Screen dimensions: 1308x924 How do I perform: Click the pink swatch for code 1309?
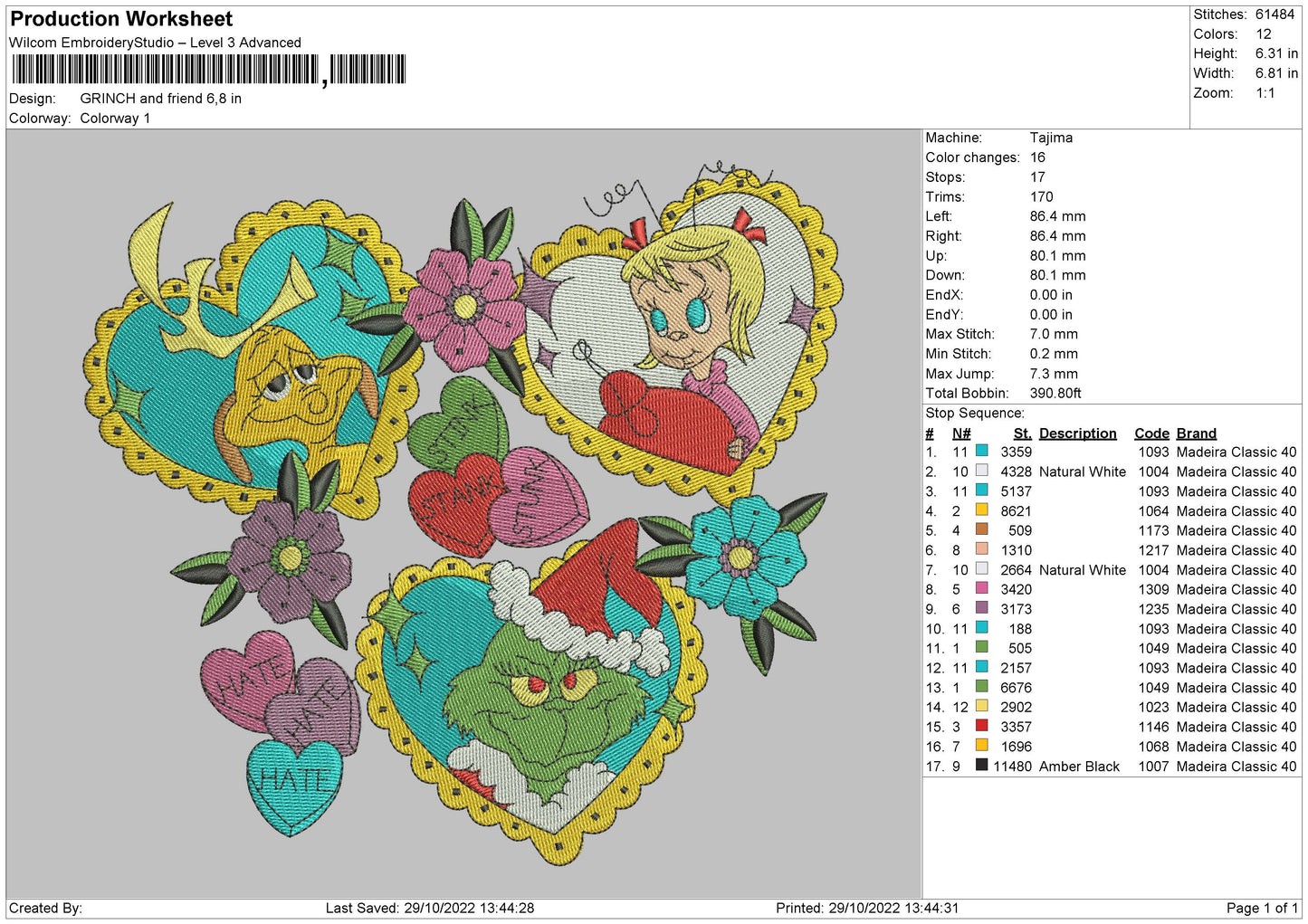point(981,588)
